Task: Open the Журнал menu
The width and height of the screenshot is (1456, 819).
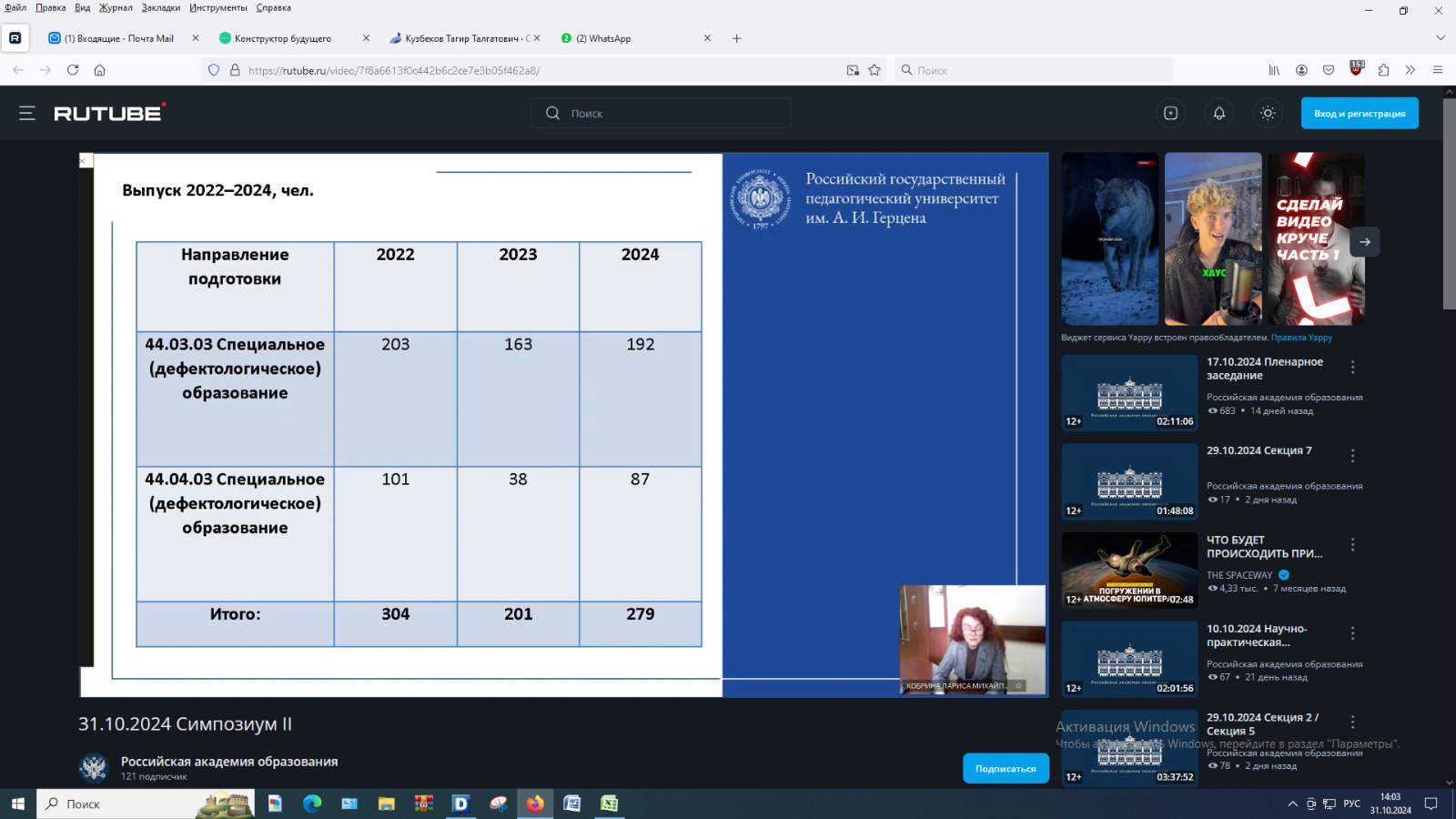Action: tap(116, 7)
